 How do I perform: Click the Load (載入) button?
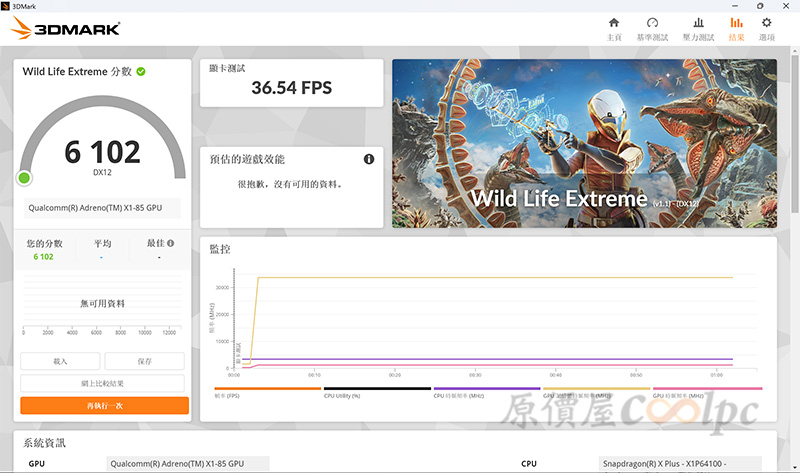click(60, 361)
